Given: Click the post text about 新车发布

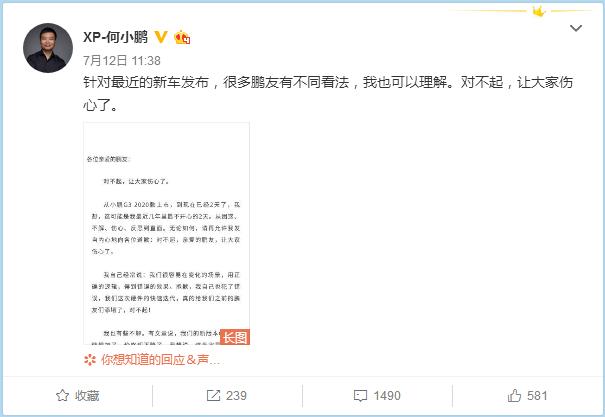Looking at the screenshot, I should [x=328, y=93].
